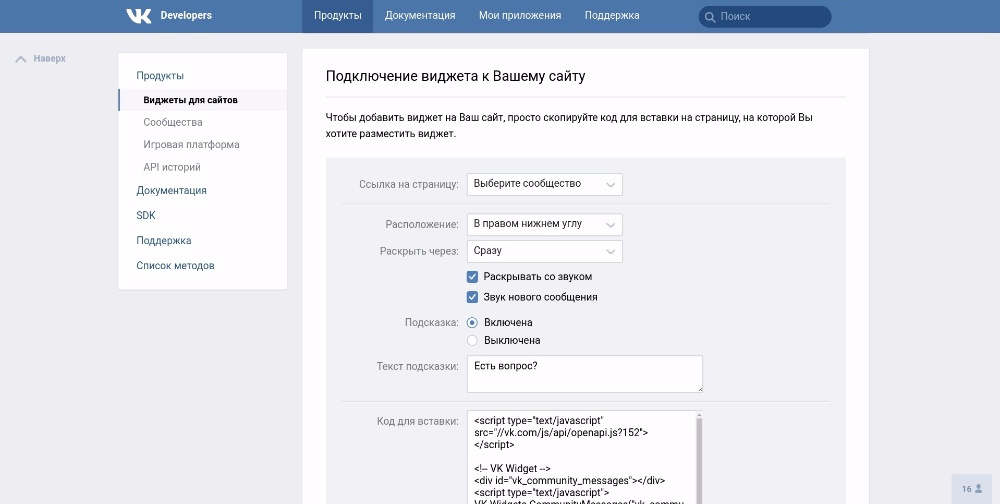Open Игровая платформа sidebar item
Viewport: 1000px width, 504px height.
(x=191, y=145)
